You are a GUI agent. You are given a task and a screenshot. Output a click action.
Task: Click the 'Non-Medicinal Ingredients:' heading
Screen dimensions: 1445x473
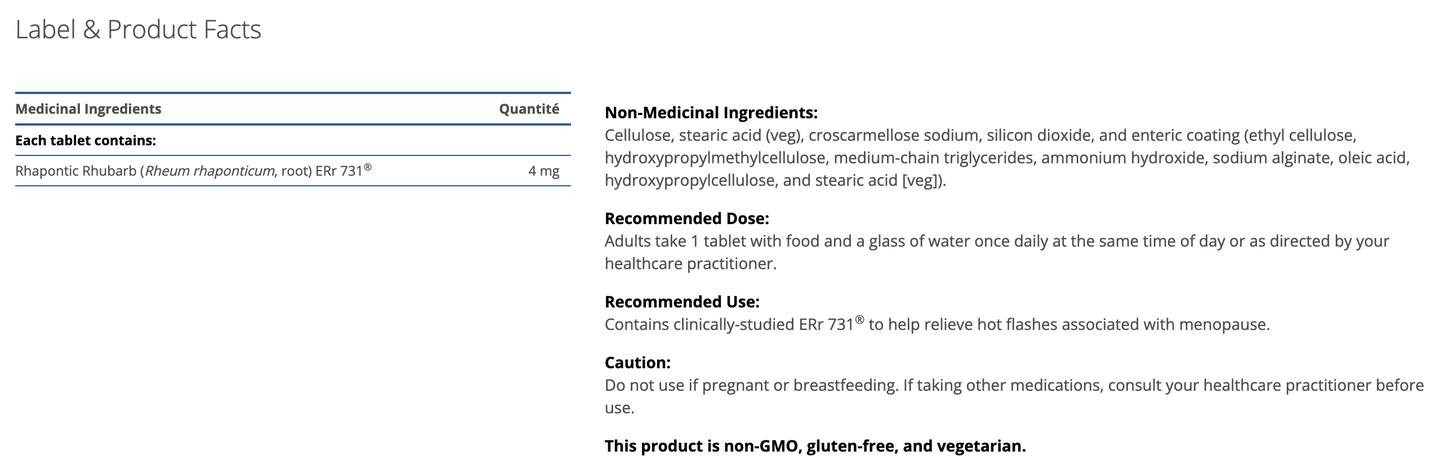(x=711, y=113)
